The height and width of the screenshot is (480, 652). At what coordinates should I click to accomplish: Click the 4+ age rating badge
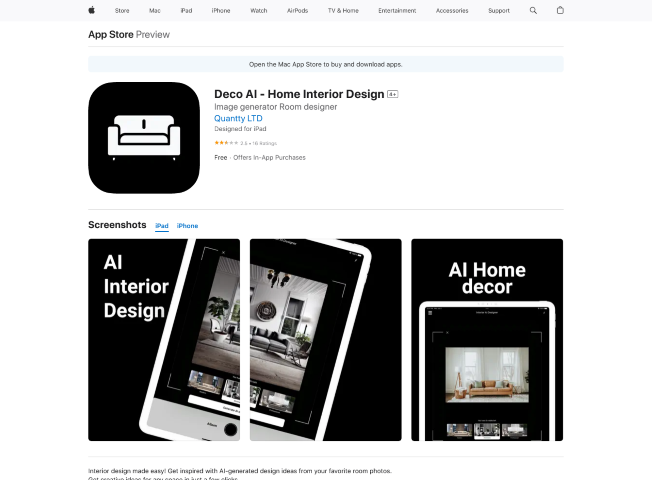[x=393, y=94]
